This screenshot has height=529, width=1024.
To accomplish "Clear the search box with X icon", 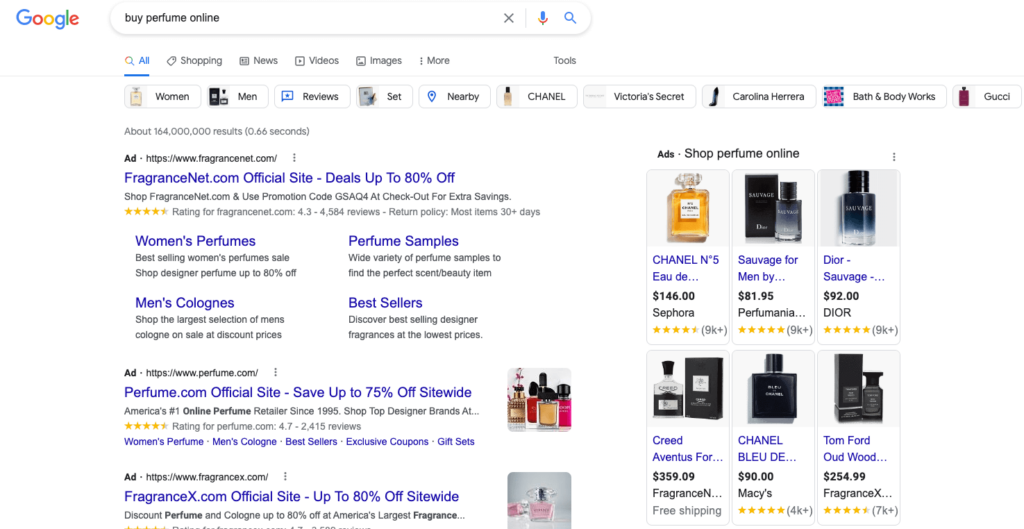I will (x=509, y=18).
